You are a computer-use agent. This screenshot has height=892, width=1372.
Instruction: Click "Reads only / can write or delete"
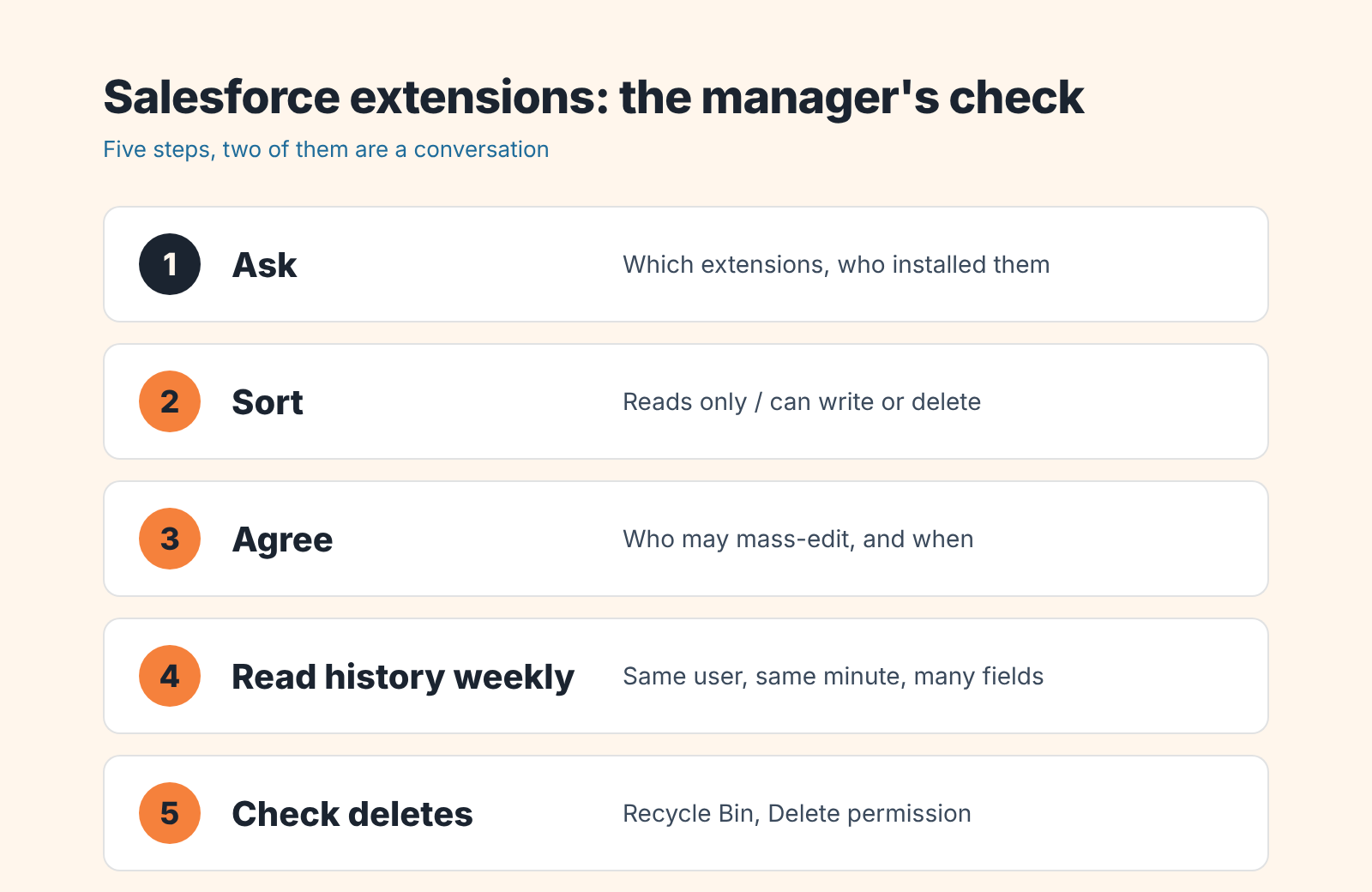coord(802,401)
